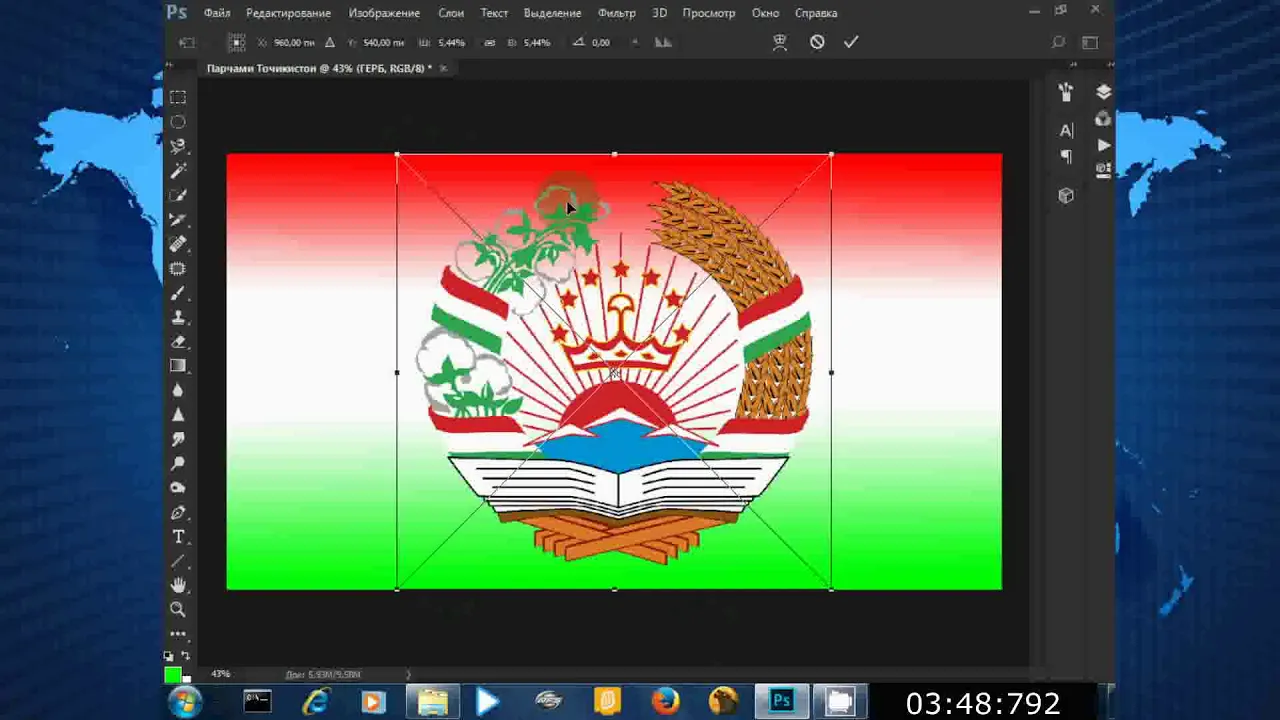Screen dimensions: 1280x720
Task: Open the Текст menu
Action: [494, 13]
